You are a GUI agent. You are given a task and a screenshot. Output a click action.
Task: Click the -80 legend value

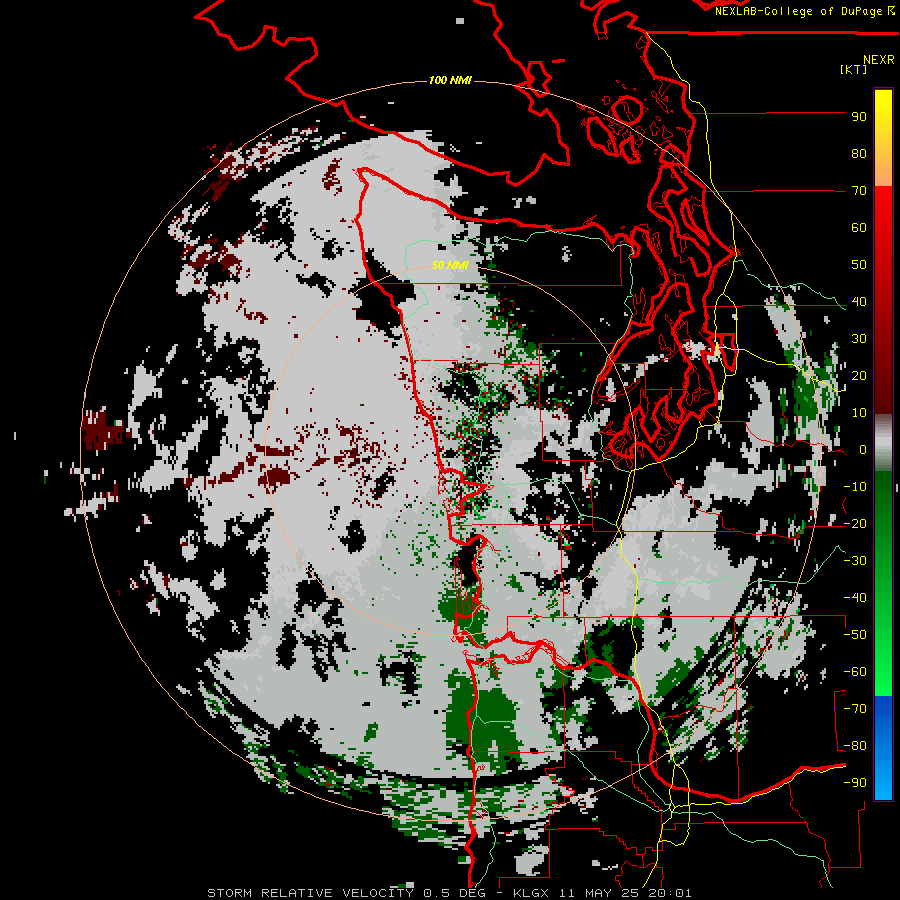point(855,746)
